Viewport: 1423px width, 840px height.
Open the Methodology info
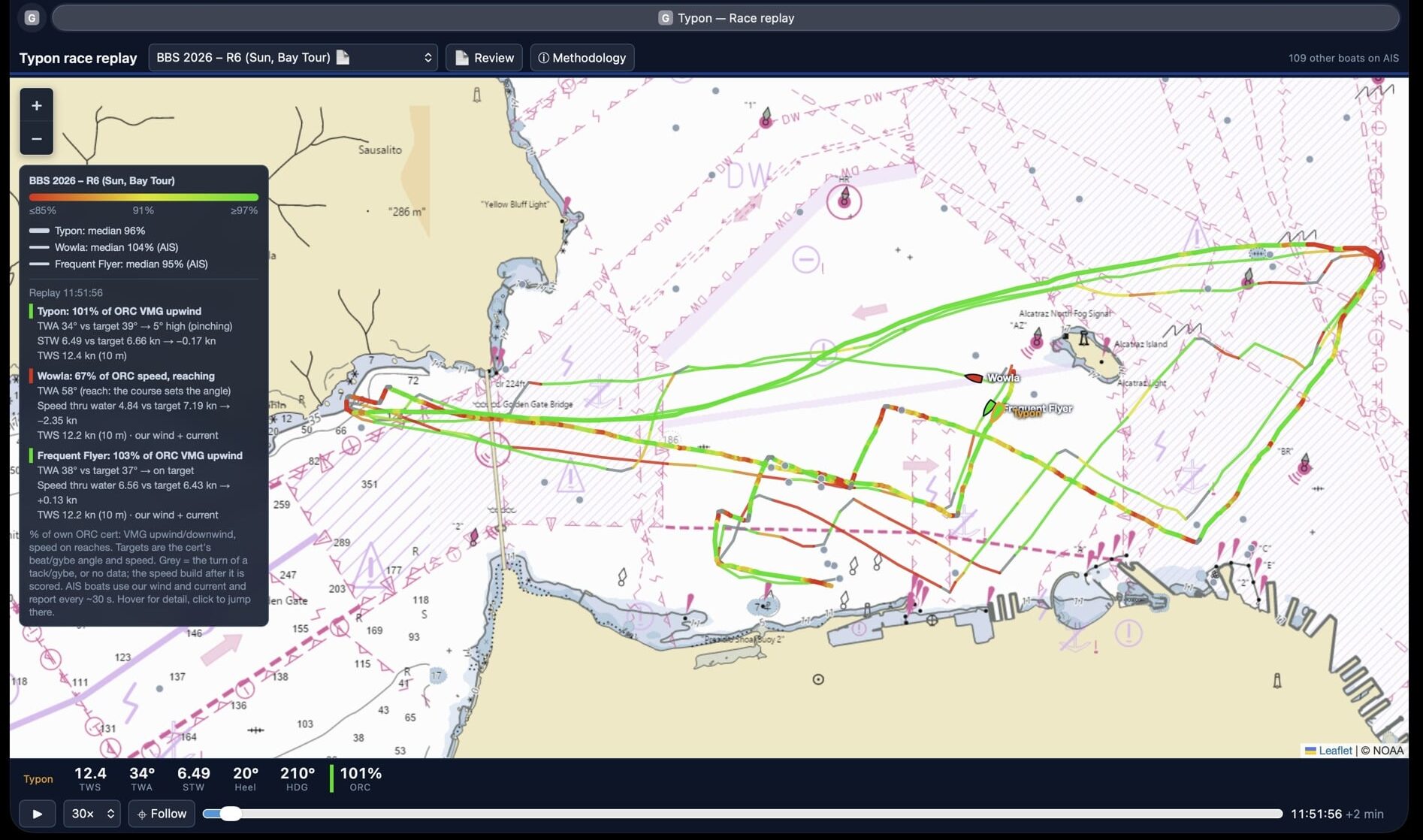click(582, 58)
